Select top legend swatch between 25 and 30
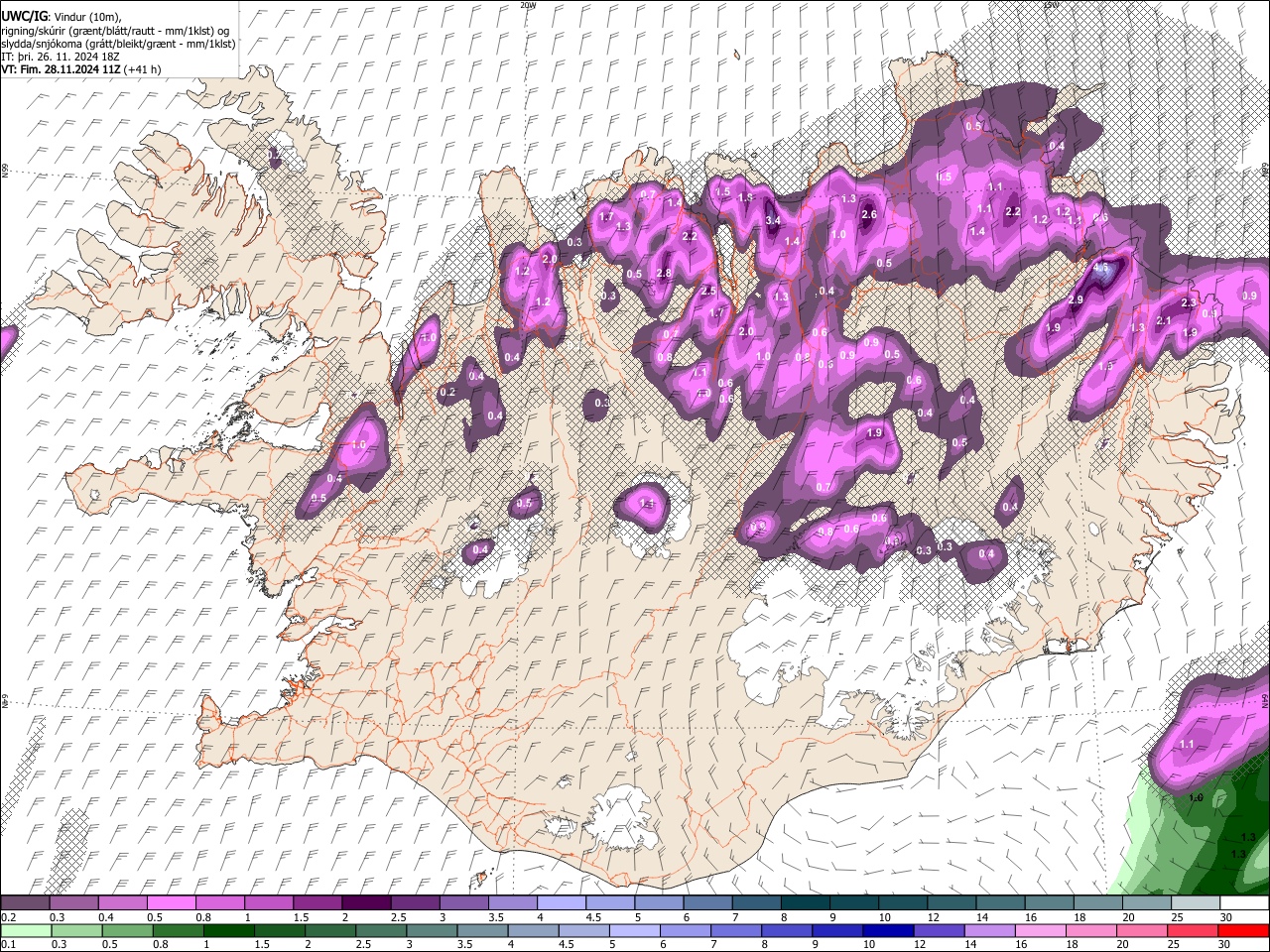The width and height of the screenshot is (1270, 952). tap(1197, 903)
